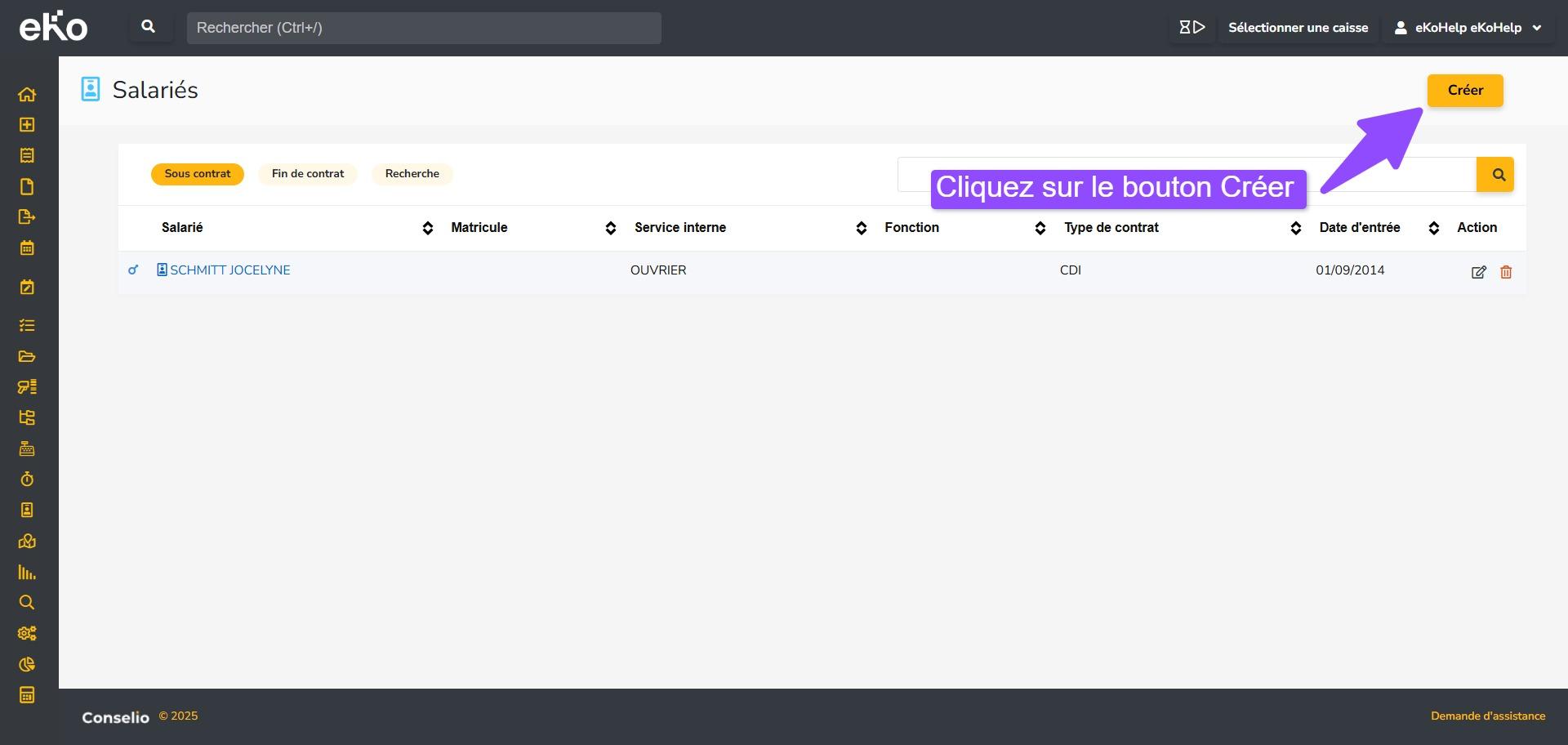Click the gears settings sidebar icon

click(x=27, y=633)
